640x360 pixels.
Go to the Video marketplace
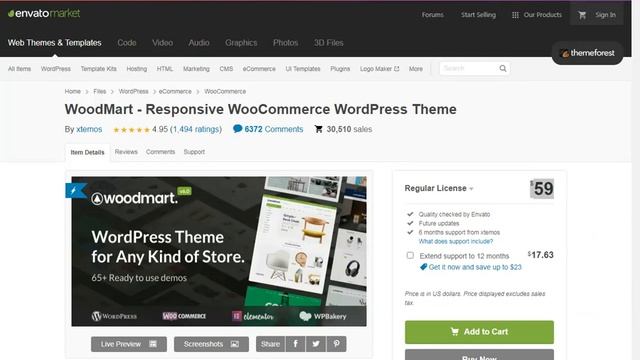tap(162, 43)
